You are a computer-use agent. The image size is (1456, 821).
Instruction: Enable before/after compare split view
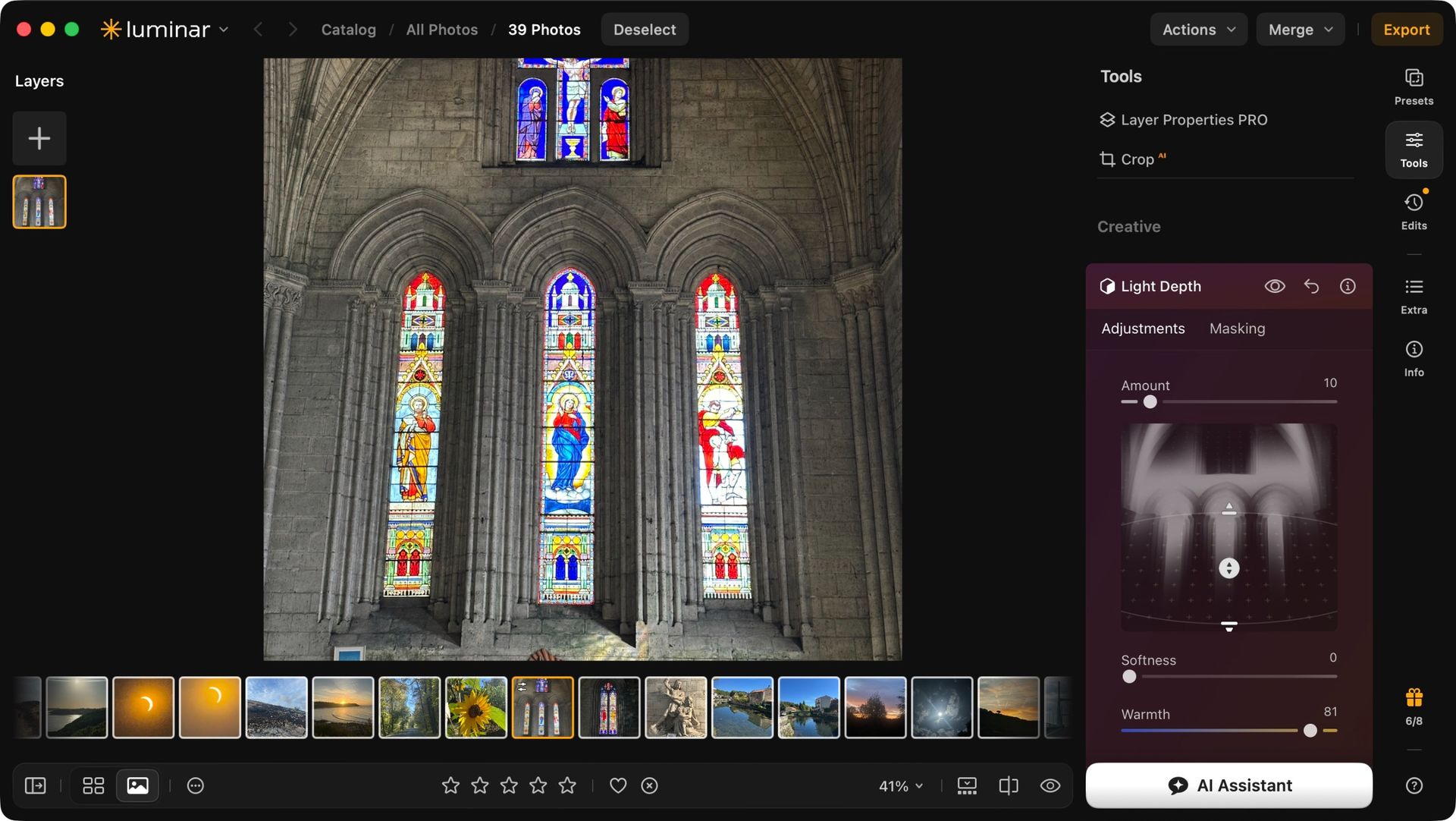[x=1009, y=785]
